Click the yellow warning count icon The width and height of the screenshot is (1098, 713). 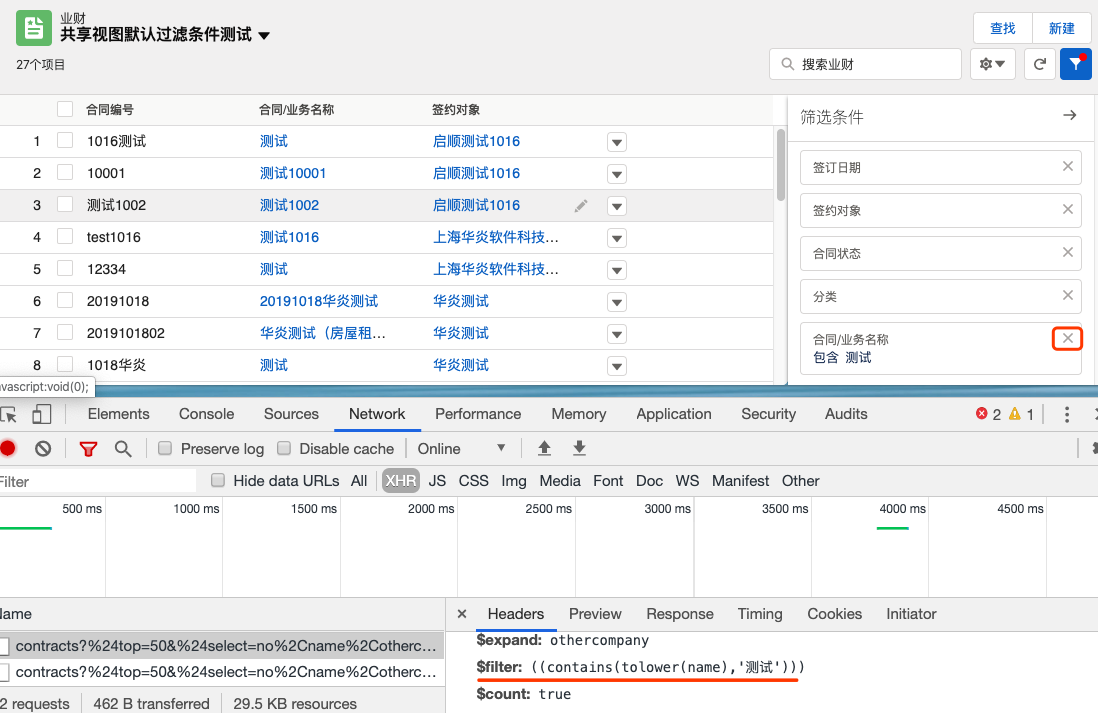click(x=1015, y=414)
